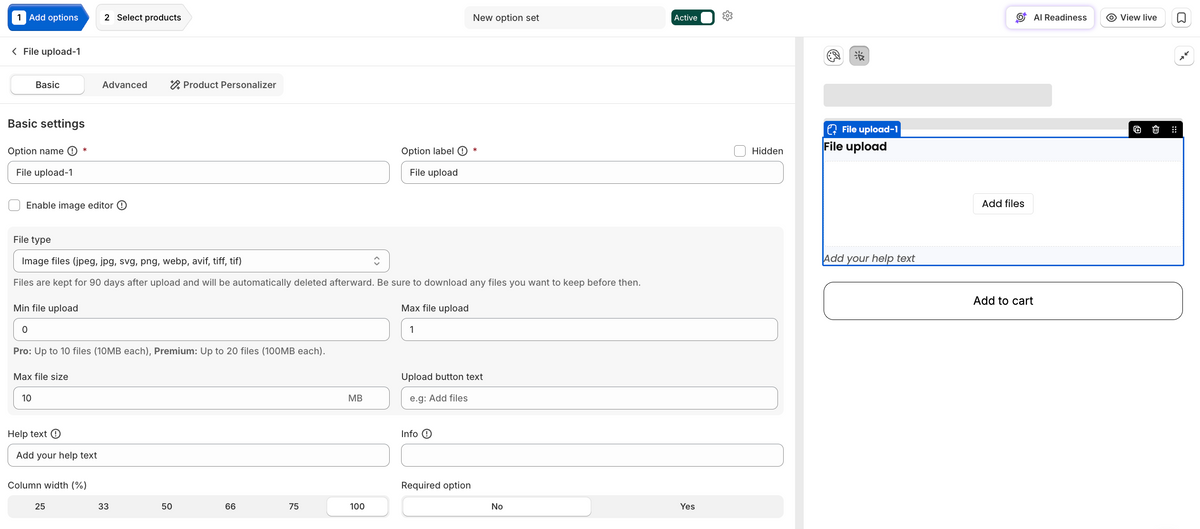
Task: Click drag handle dots on File upload-1
Action: pos(1173,129)
